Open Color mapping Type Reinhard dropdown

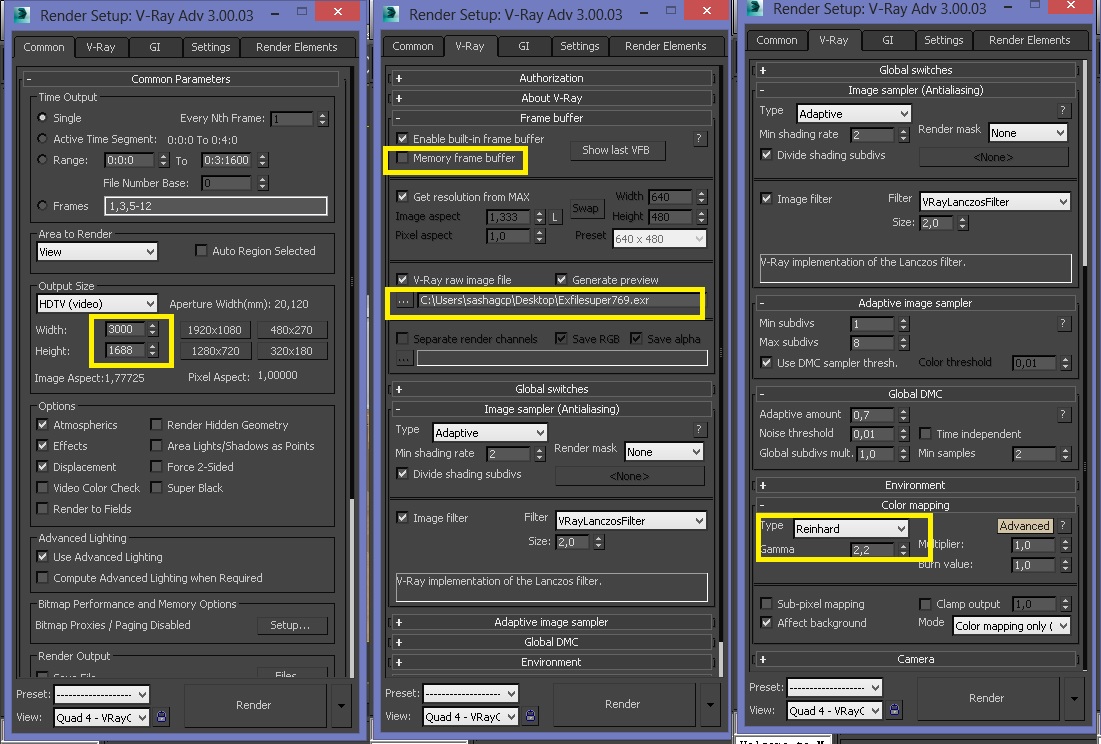[x=850, y=529]
